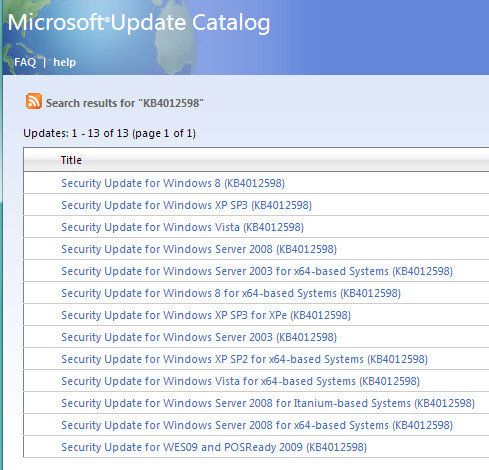Screen dimensions: 489x470
Task: Open Security Update for Windows Vista (KB4012598)
Action: [x=182, y=227]
